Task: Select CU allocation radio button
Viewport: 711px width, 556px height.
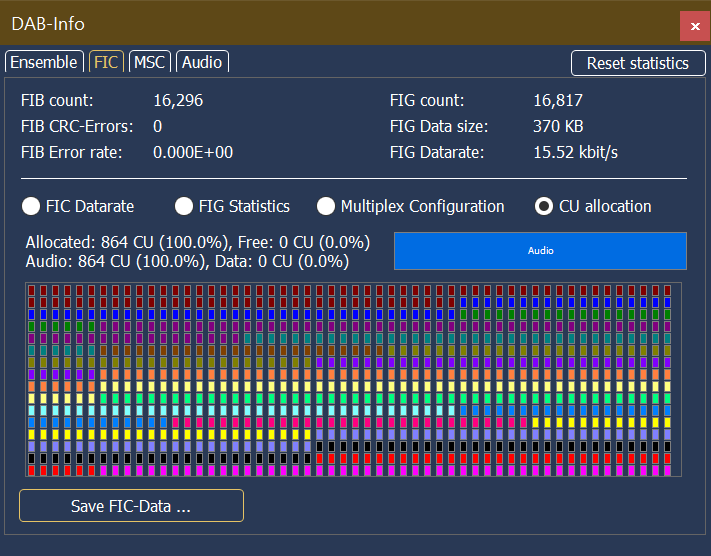Action: 544,206
